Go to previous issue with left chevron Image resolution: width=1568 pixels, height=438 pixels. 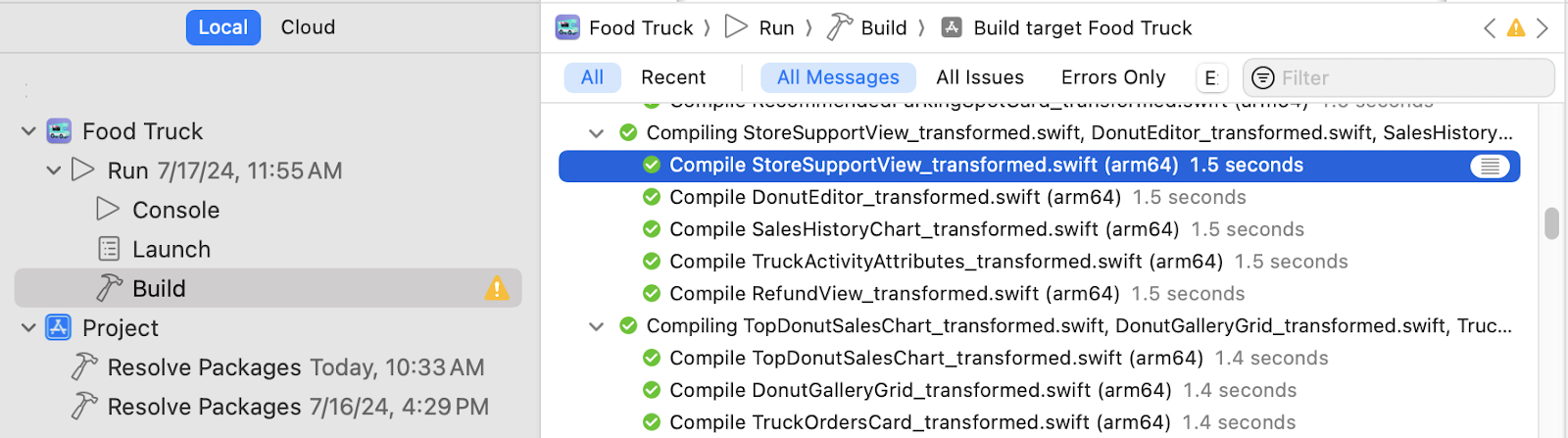1490,28
